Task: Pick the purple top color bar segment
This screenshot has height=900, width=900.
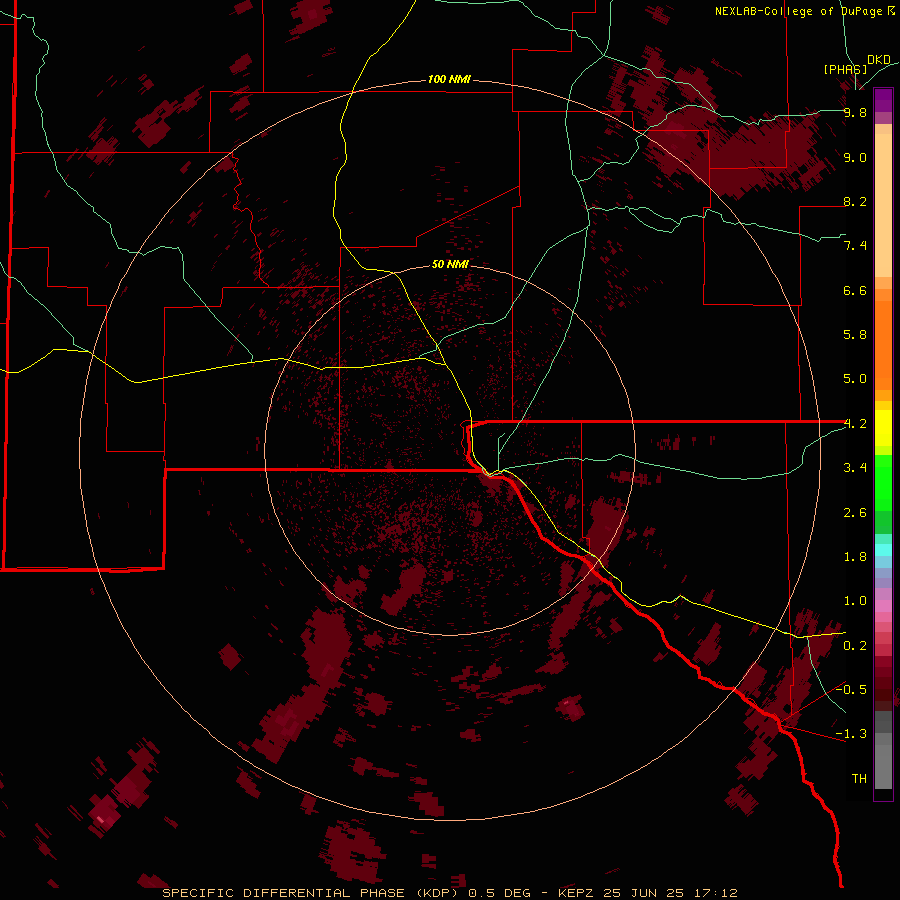Action: tap(883, 100)
